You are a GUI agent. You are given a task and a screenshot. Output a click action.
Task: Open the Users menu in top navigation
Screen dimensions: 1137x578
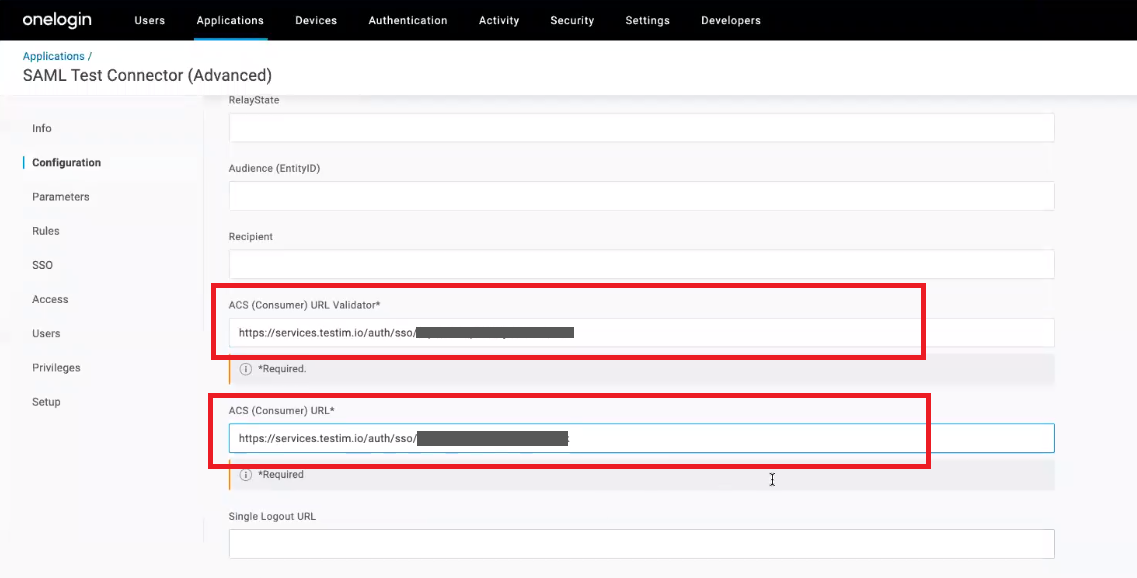click(x=149, y=20)
